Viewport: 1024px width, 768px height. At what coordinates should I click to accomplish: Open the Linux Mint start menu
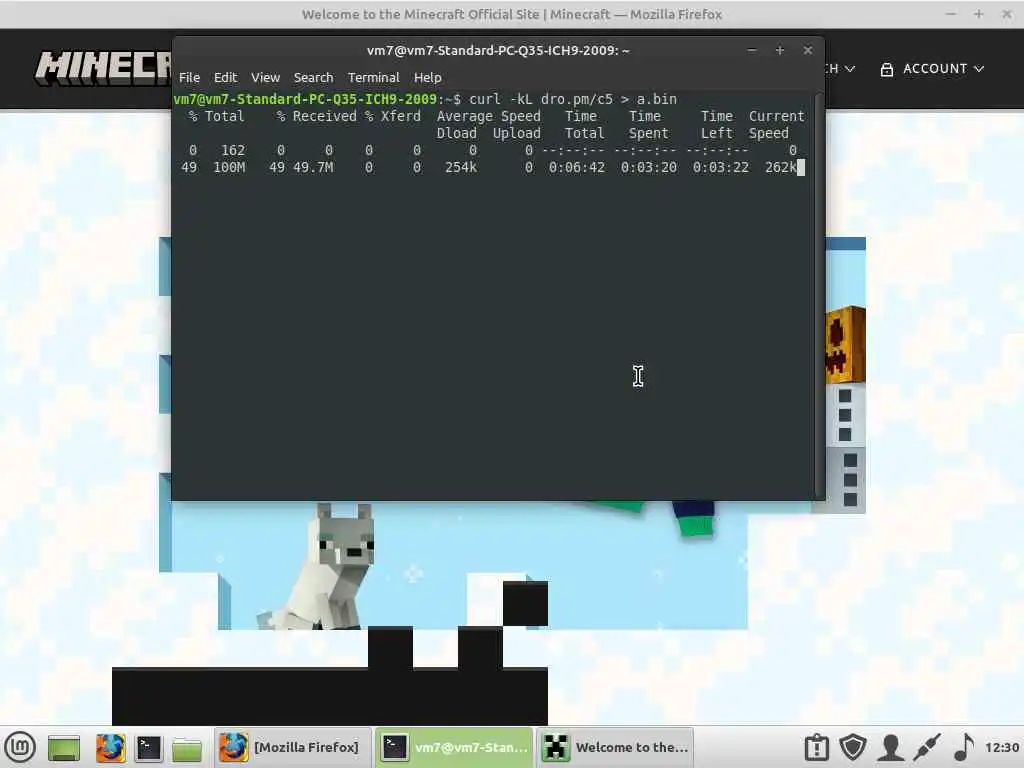pyautogui.click(x=20, y=746)
